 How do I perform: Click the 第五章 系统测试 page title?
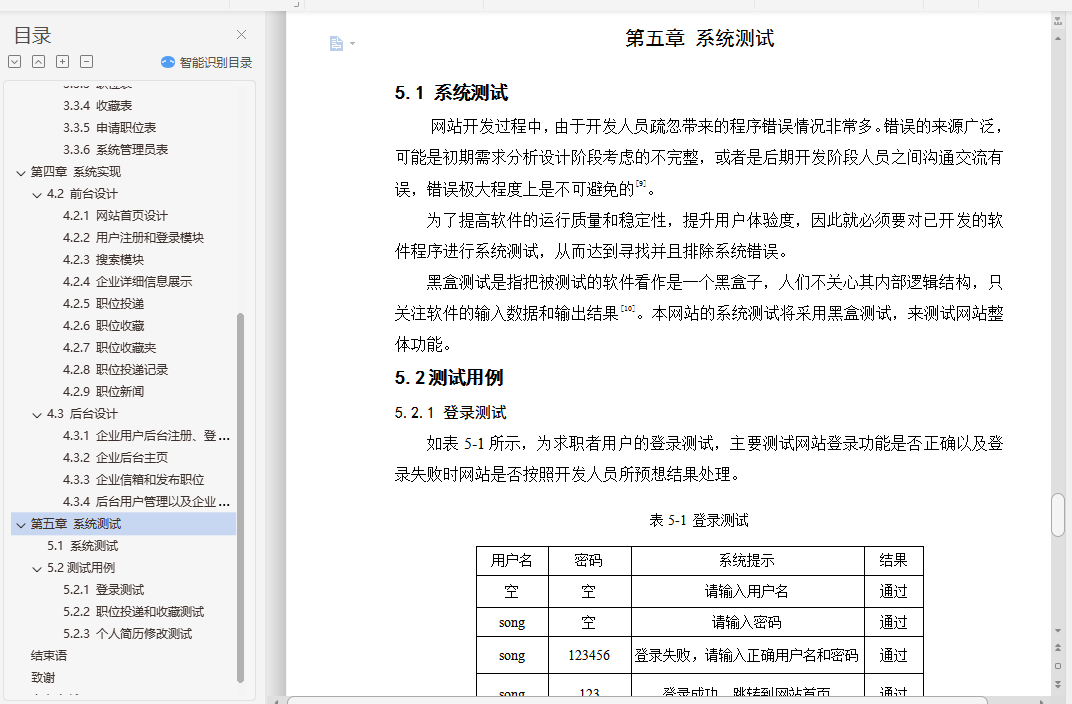[699, 38]
